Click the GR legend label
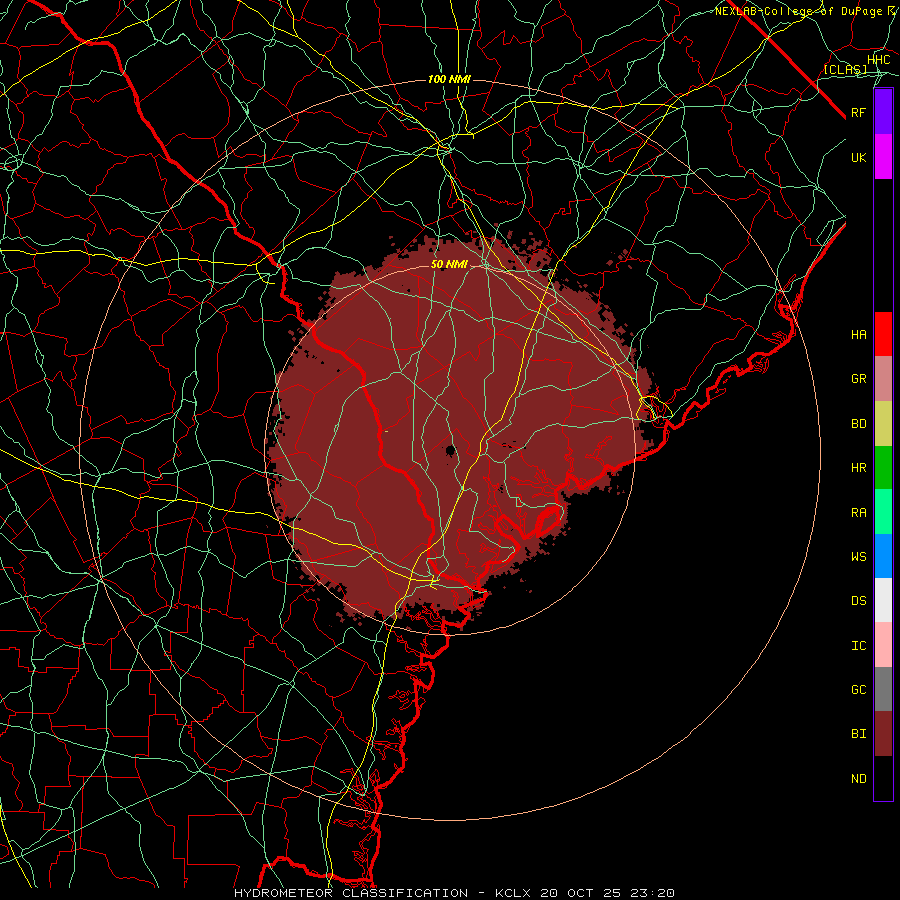This screenshot has width=900, height=900. [858, 379]
